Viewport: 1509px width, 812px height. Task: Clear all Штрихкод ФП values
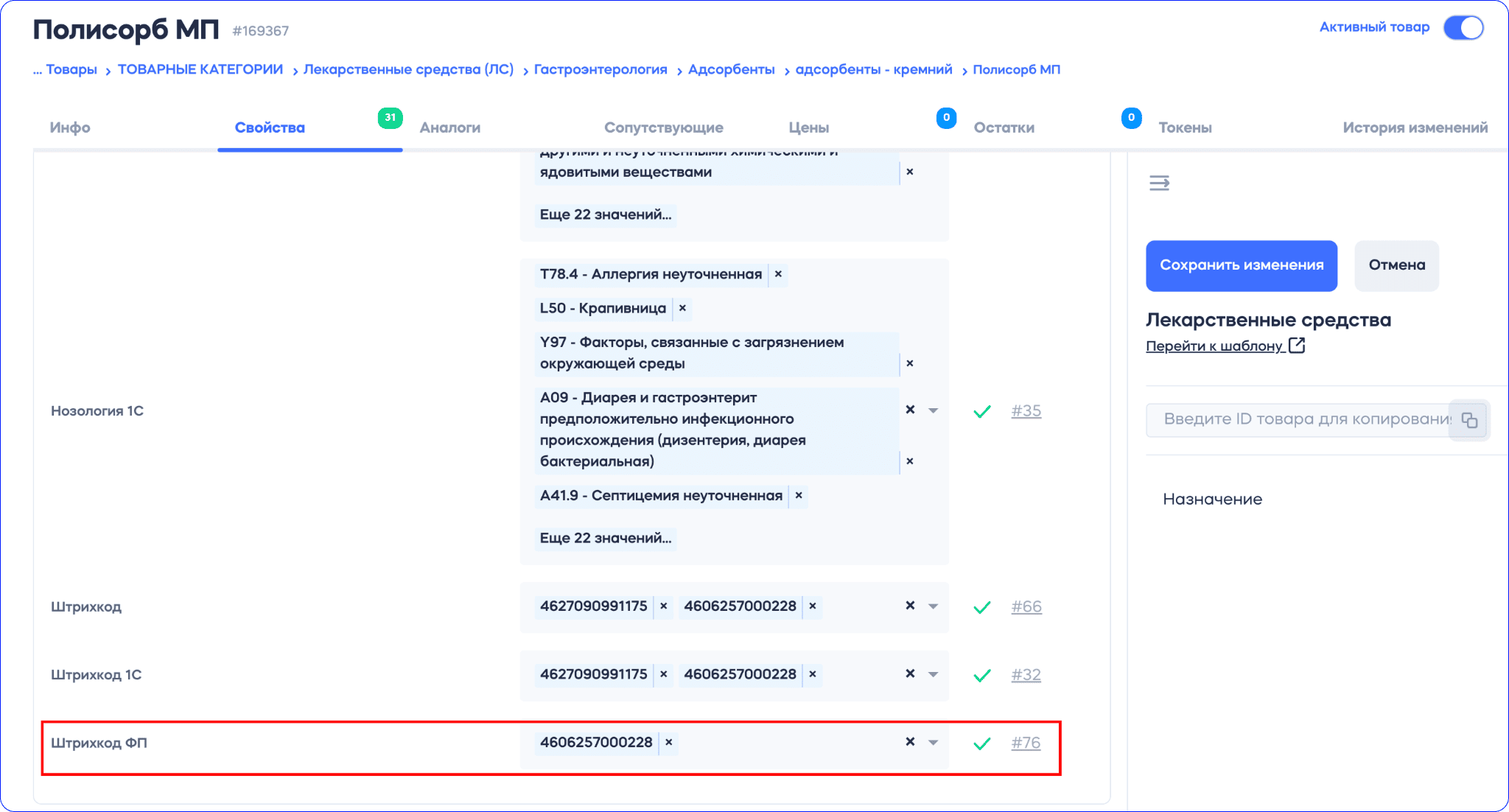[x=911, y=741]
